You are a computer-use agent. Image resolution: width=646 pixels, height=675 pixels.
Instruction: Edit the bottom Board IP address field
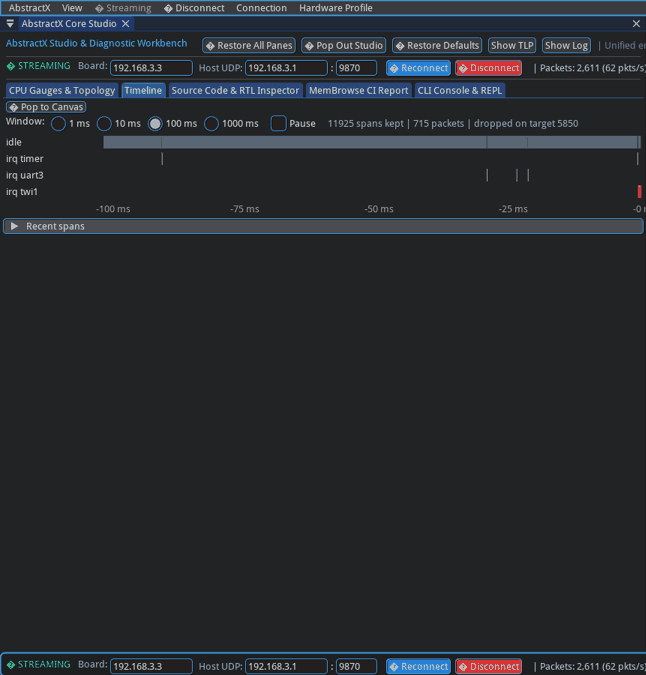click(x=151, y=666)
